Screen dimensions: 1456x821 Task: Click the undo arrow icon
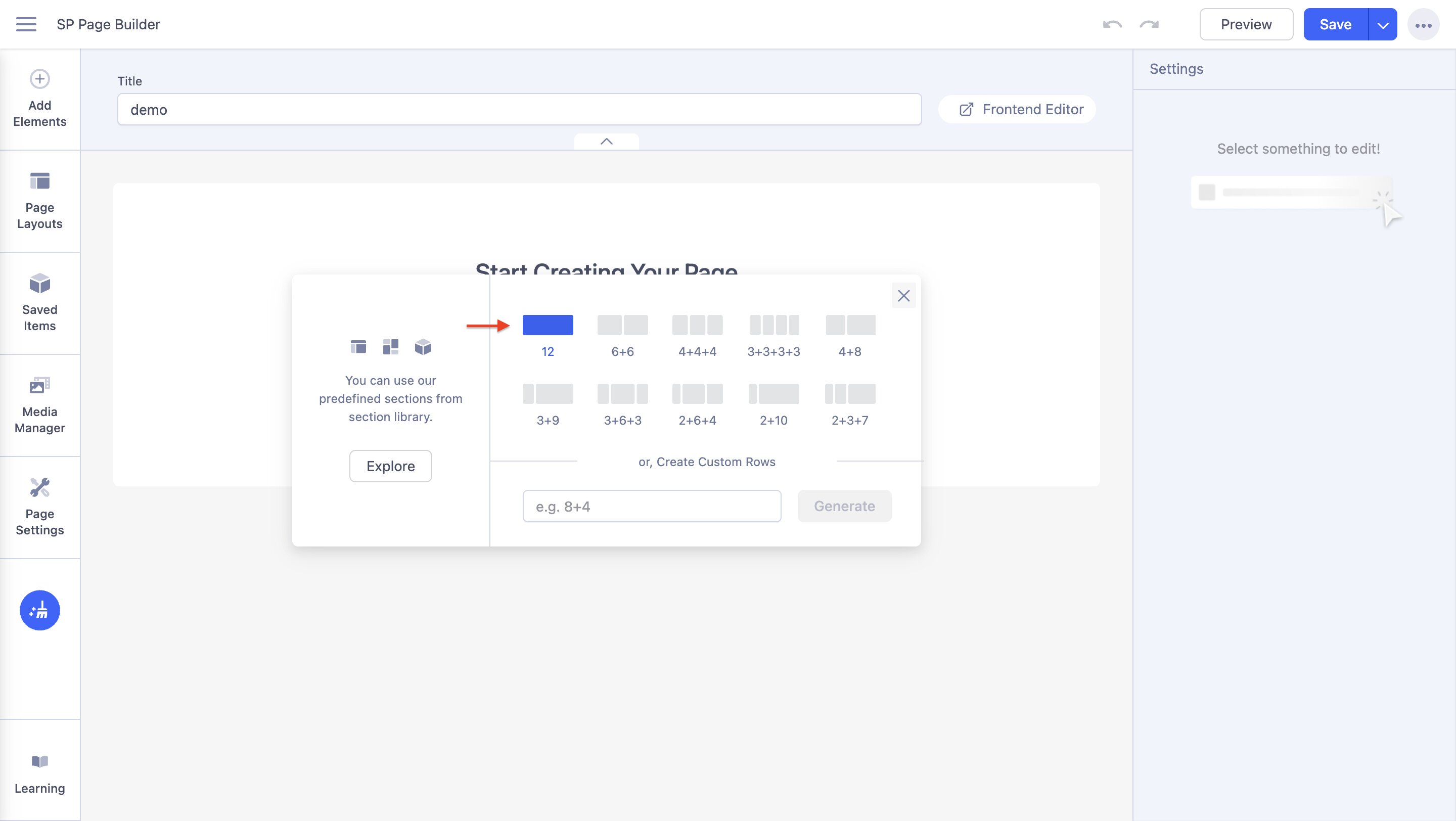[1112, 24]
